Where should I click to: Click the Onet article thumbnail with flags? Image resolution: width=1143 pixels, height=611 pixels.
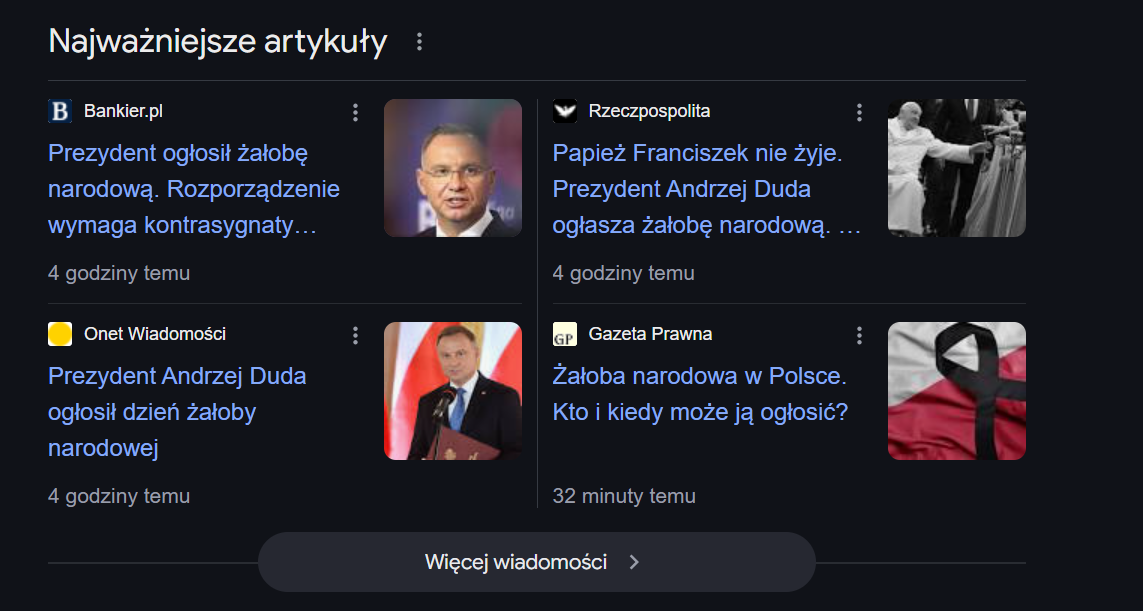click(x=453, y=391)
